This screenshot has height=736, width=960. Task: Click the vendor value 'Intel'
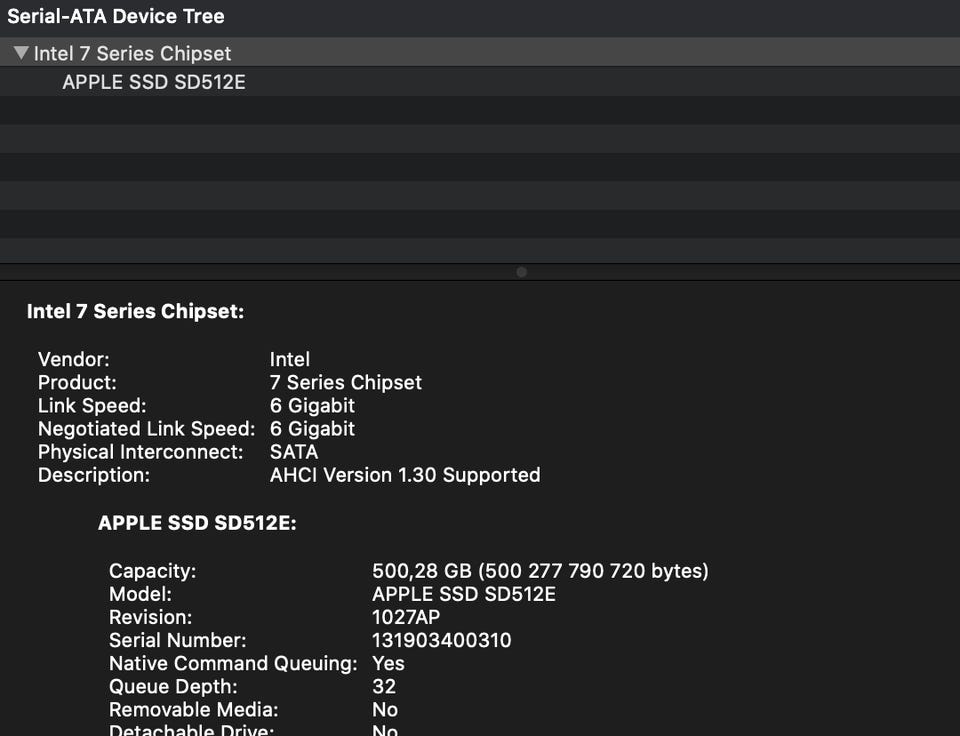(290, 359)
